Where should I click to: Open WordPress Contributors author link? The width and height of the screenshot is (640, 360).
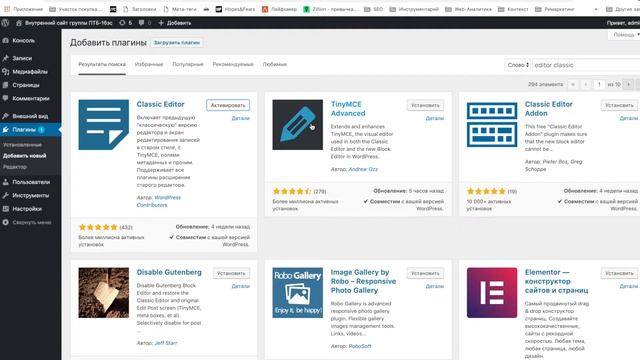pyautogui.click(x=159, y=201)
